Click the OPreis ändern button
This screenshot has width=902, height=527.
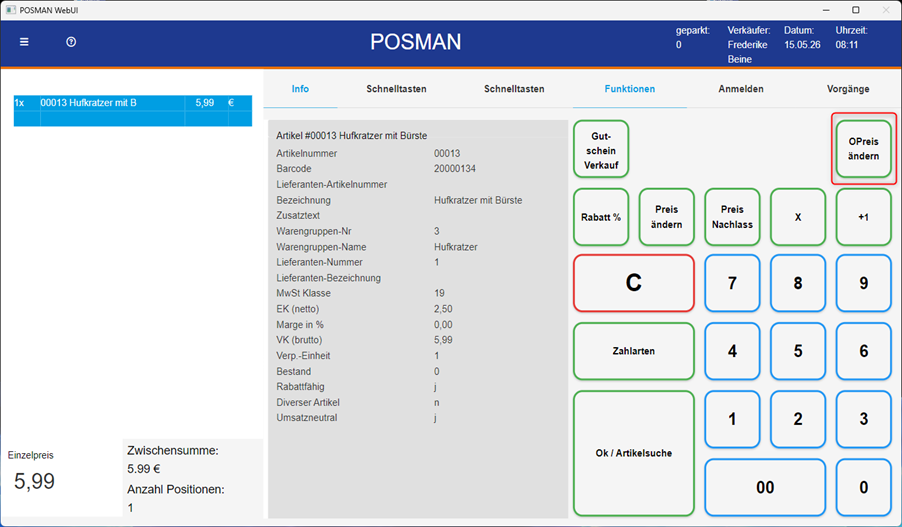click(863, 149)
